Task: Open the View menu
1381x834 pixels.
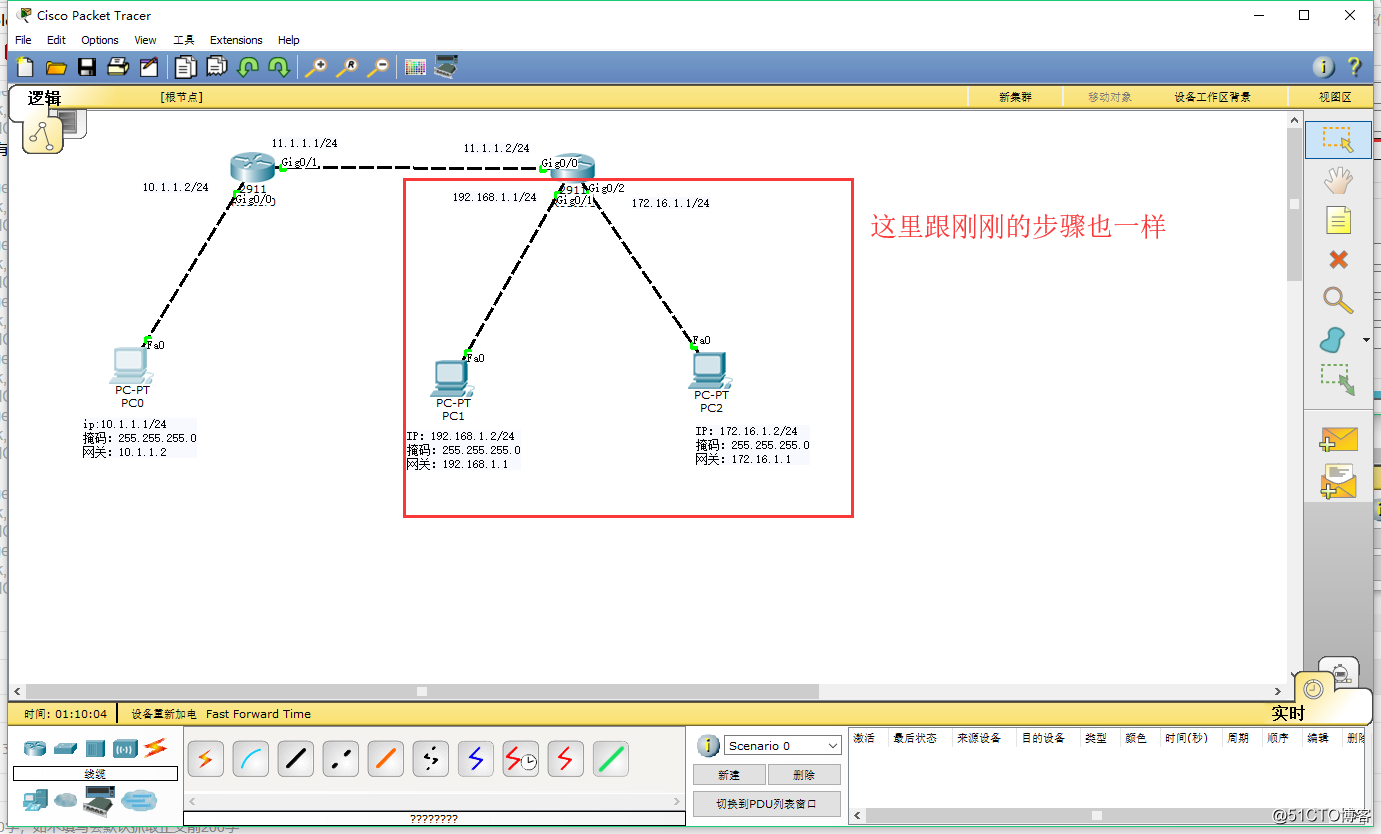Action: (145, 40)
